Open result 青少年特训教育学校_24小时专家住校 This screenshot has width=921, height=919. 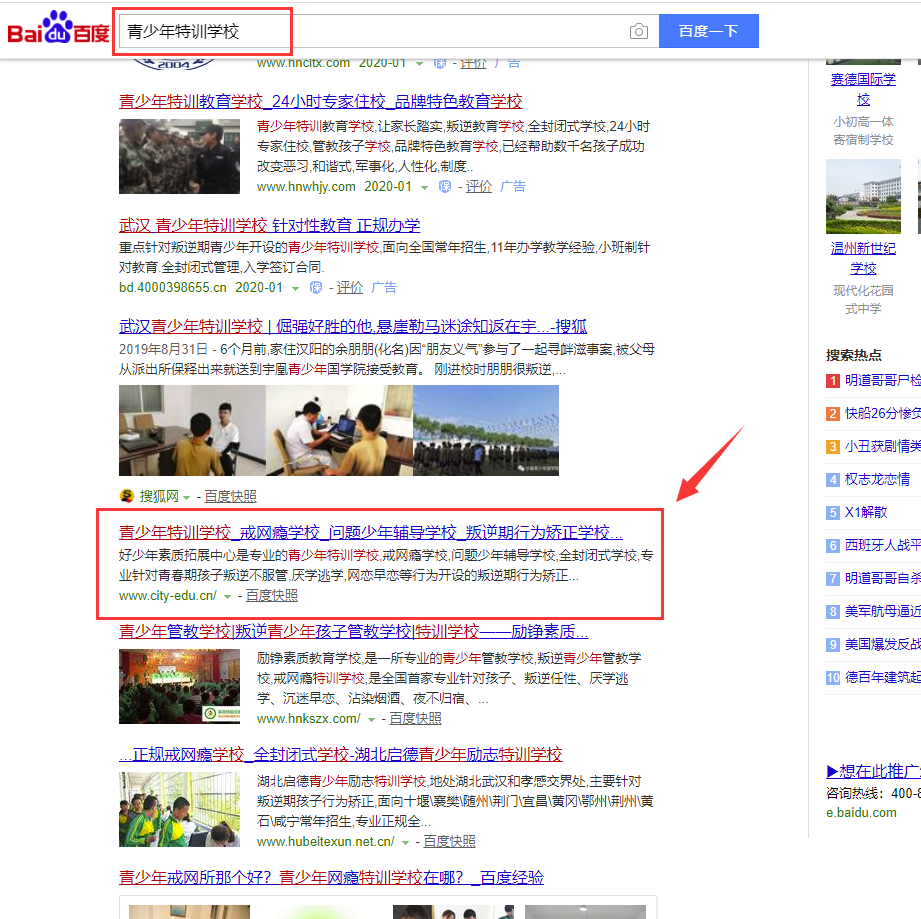[321, 102]
